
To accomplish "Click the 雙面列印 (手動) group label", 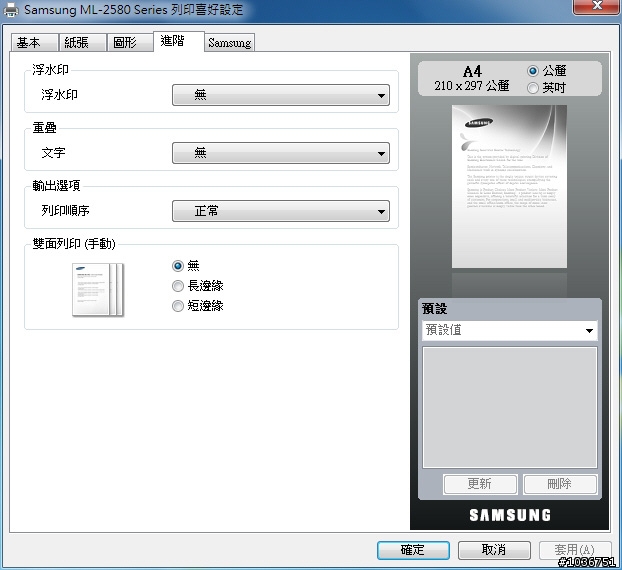I will [74, 244].
